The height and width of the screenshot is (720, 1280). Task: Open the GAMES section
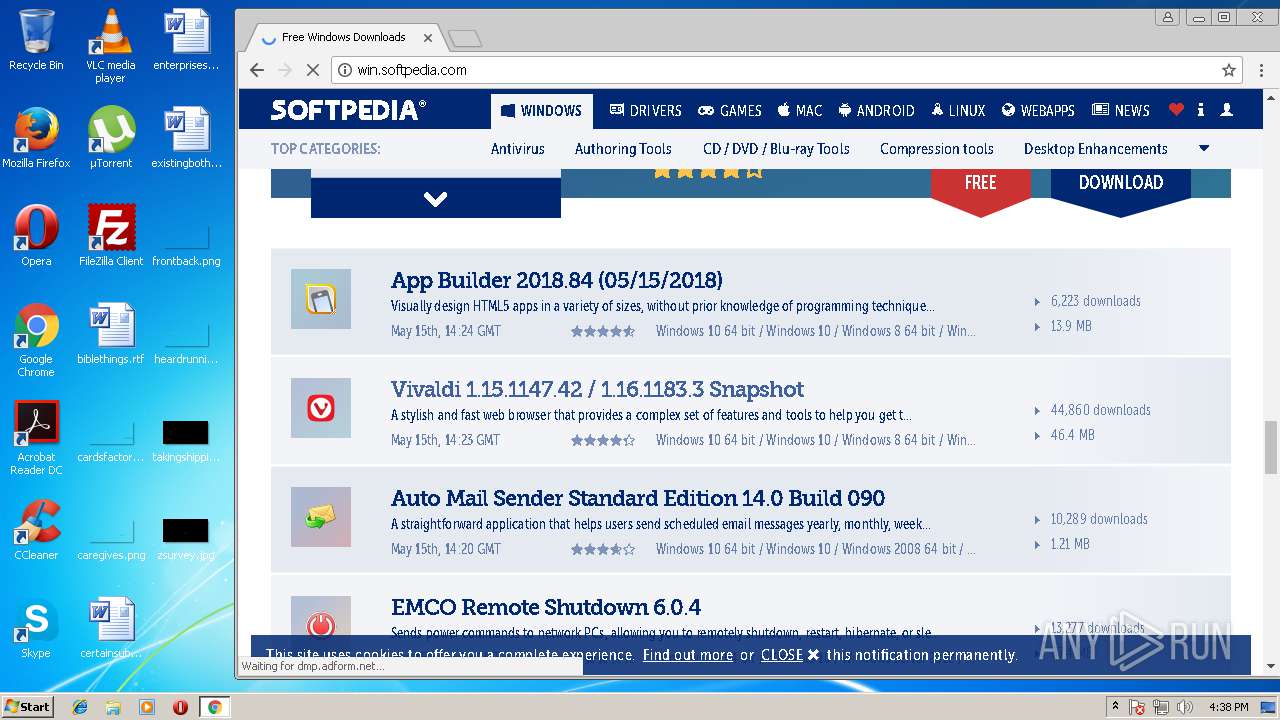pyautogui.click(x=730, y=111)
